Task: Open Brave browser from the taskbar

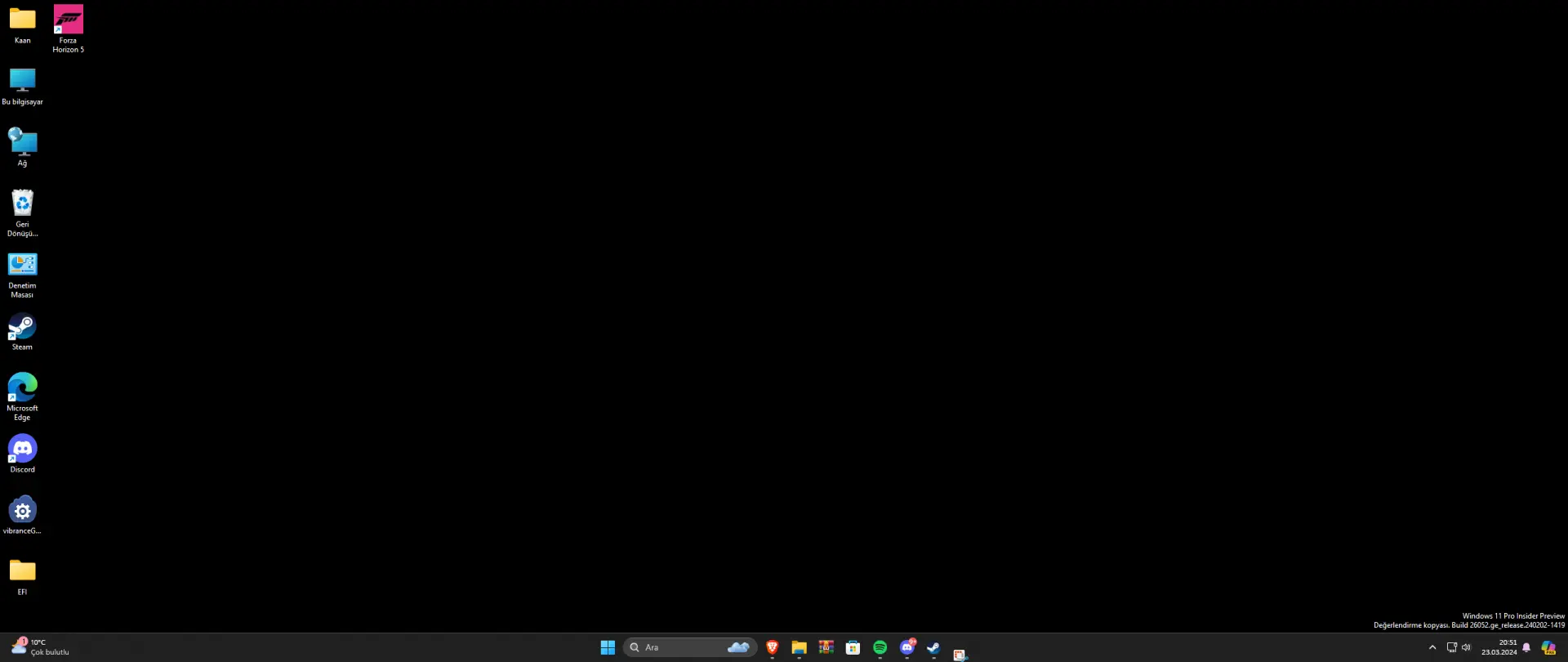Action: [x=773, y=647]
